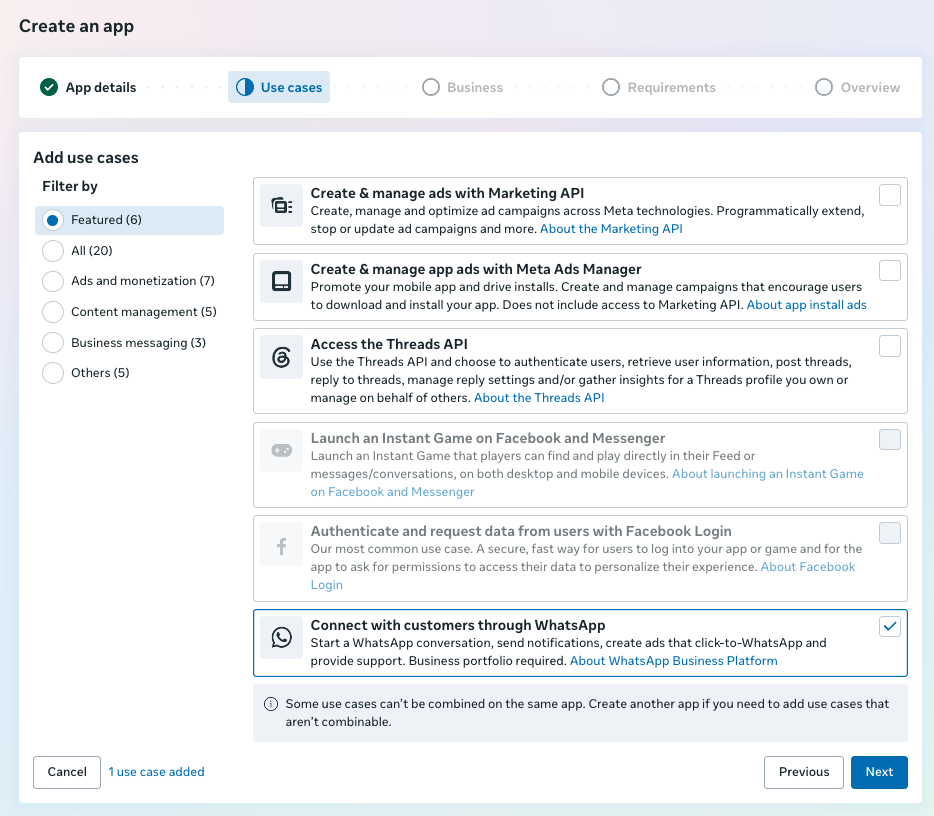
Task: Click Create & manage ads with Marketing API title
Action: tap(447, 194)
